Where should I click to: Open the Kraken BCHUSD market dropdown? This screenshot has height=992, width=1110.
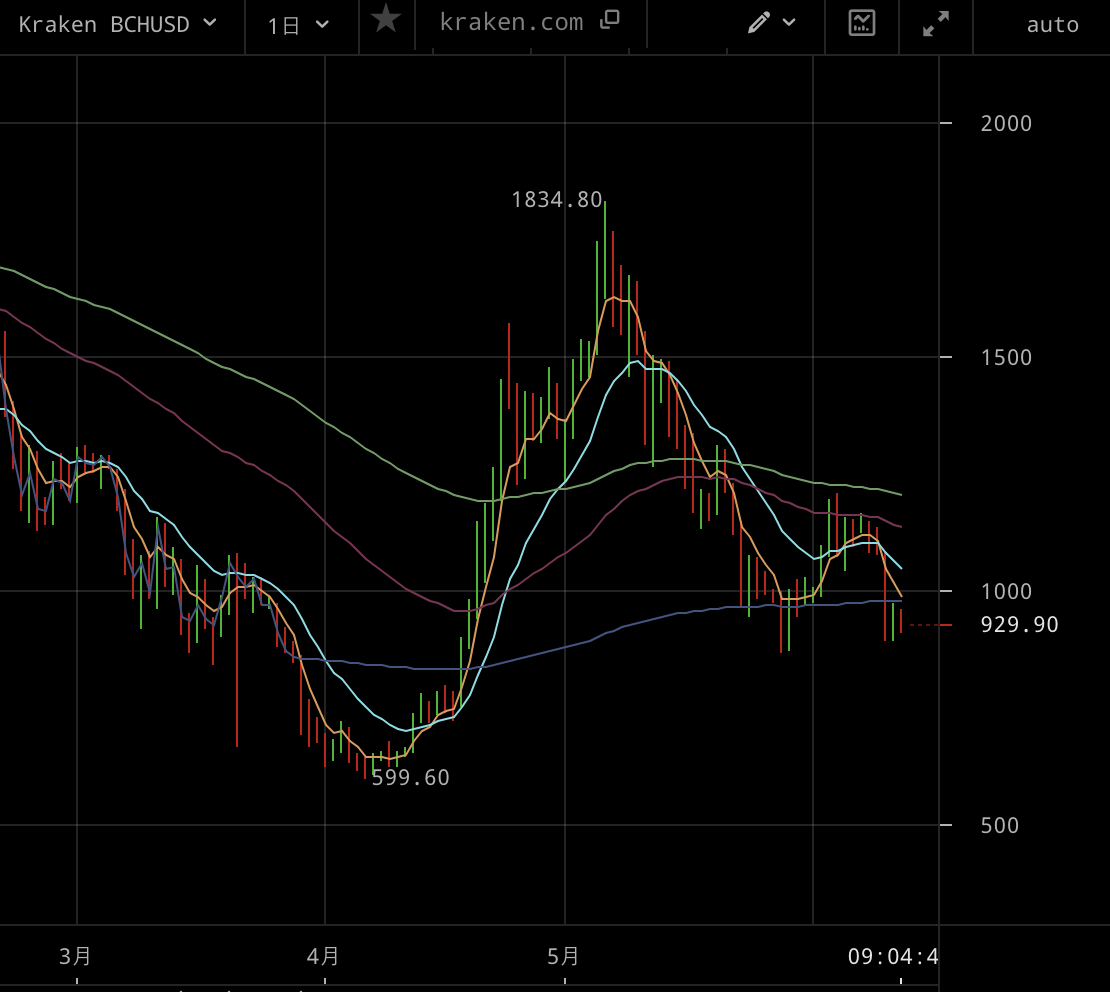[118, 25]
